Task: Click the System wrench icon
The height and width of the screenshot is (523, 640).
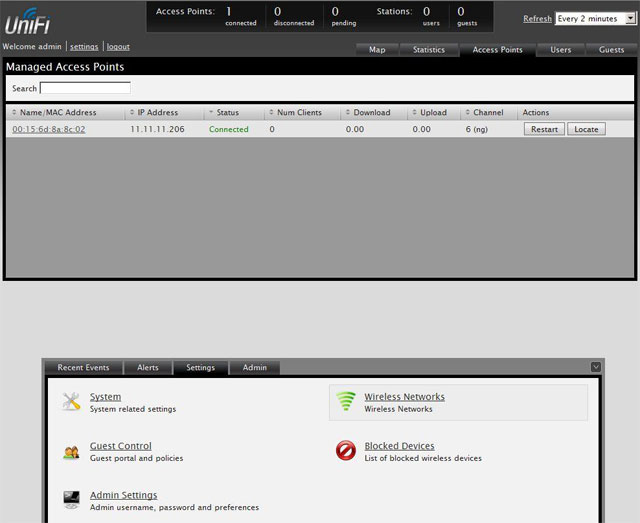Action: (x=71, y=401)
